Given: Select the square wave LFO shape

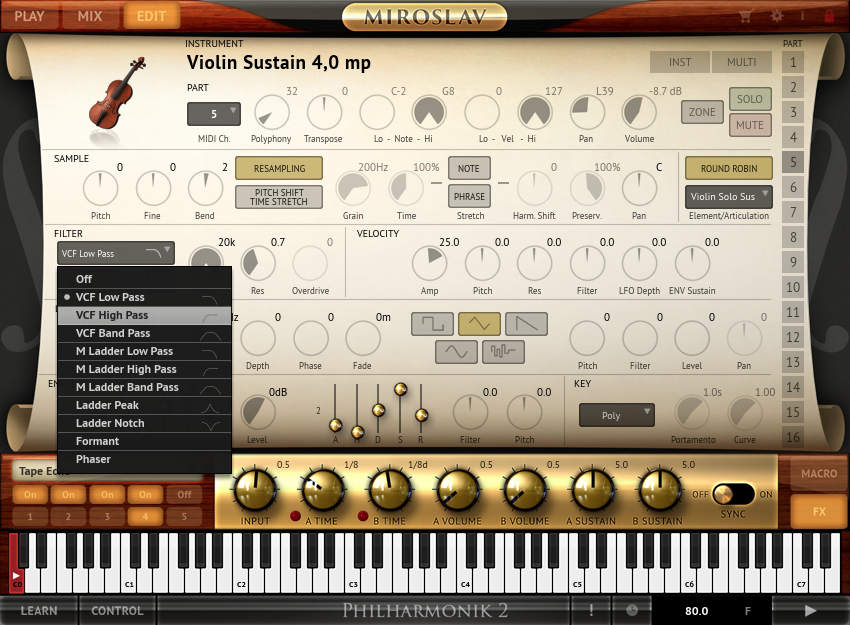Looking at the screenshot, I should pos(431,323).
